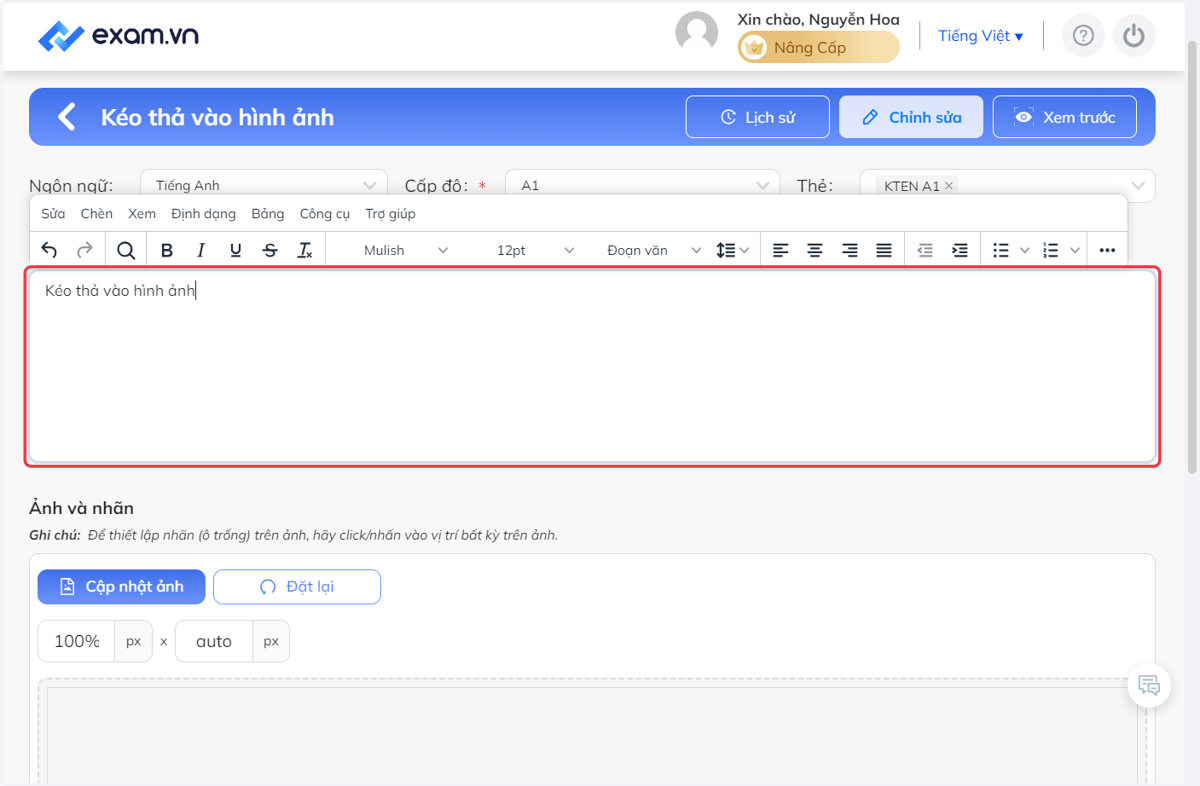Screen dimensions: 1200x786
Task: Open the Chèn menu
Action: (x=97, y=213)
